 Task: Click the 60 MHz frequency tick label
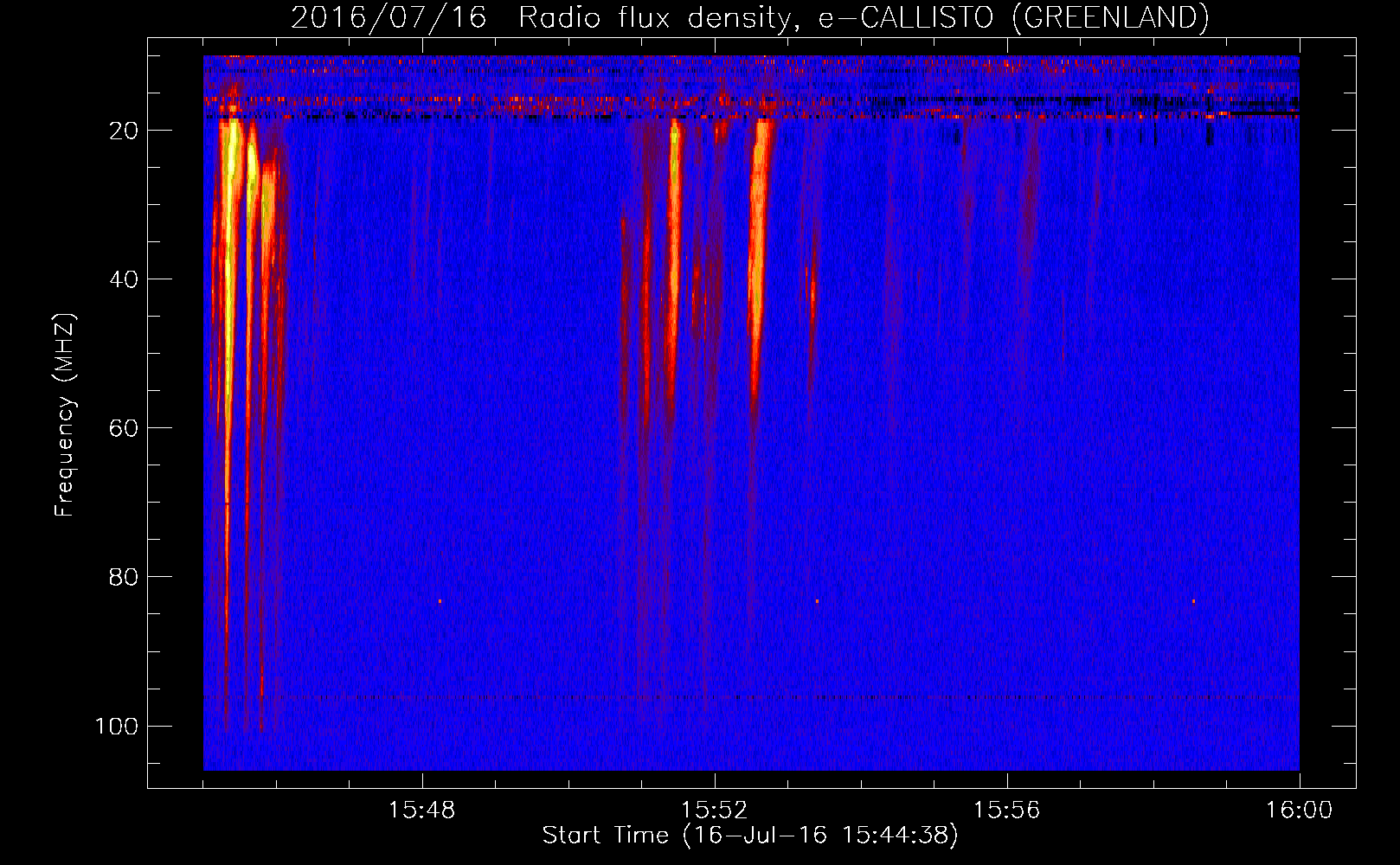[123, 428]
